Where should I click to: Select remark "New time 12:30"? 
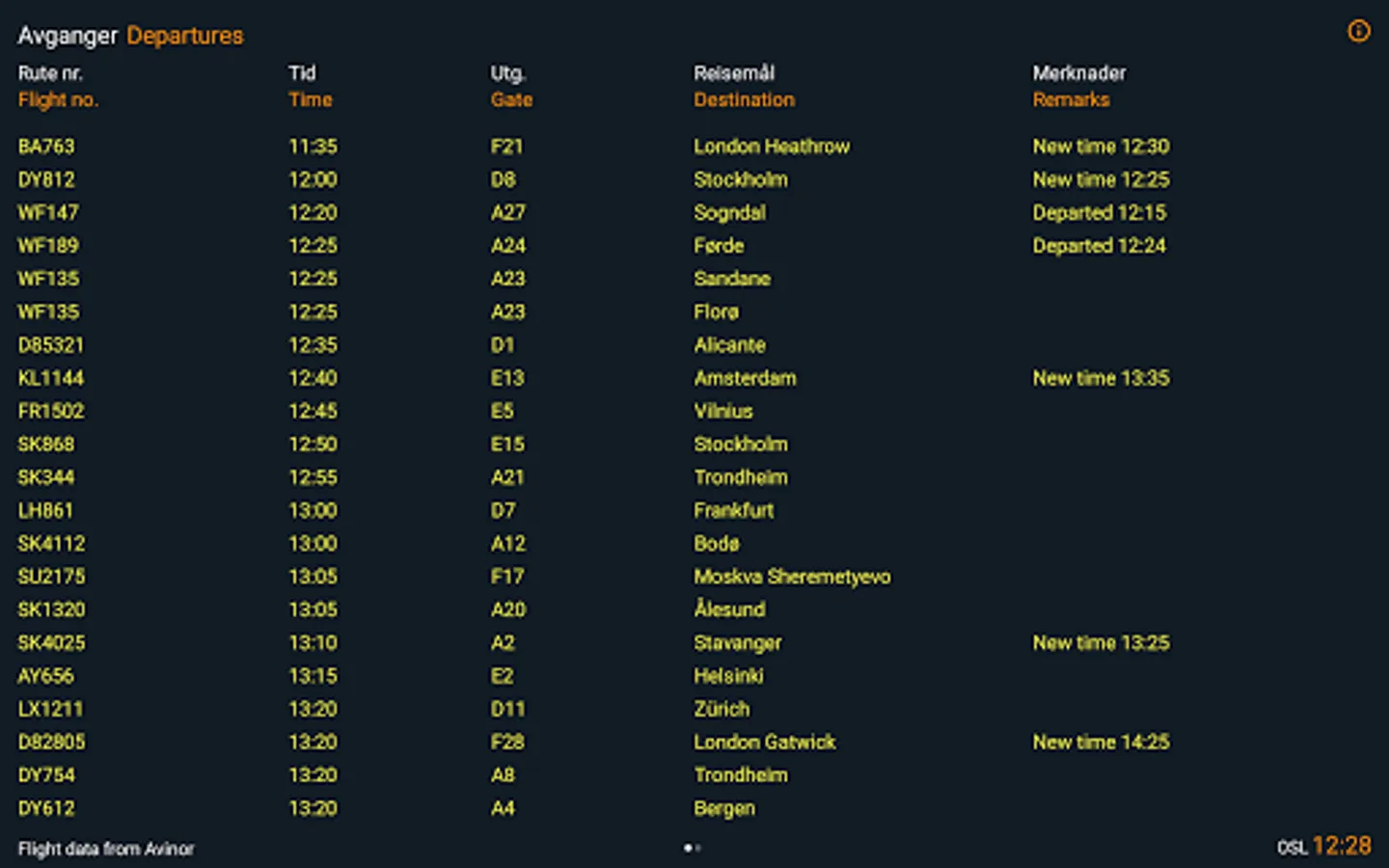tap(1101, 147)
